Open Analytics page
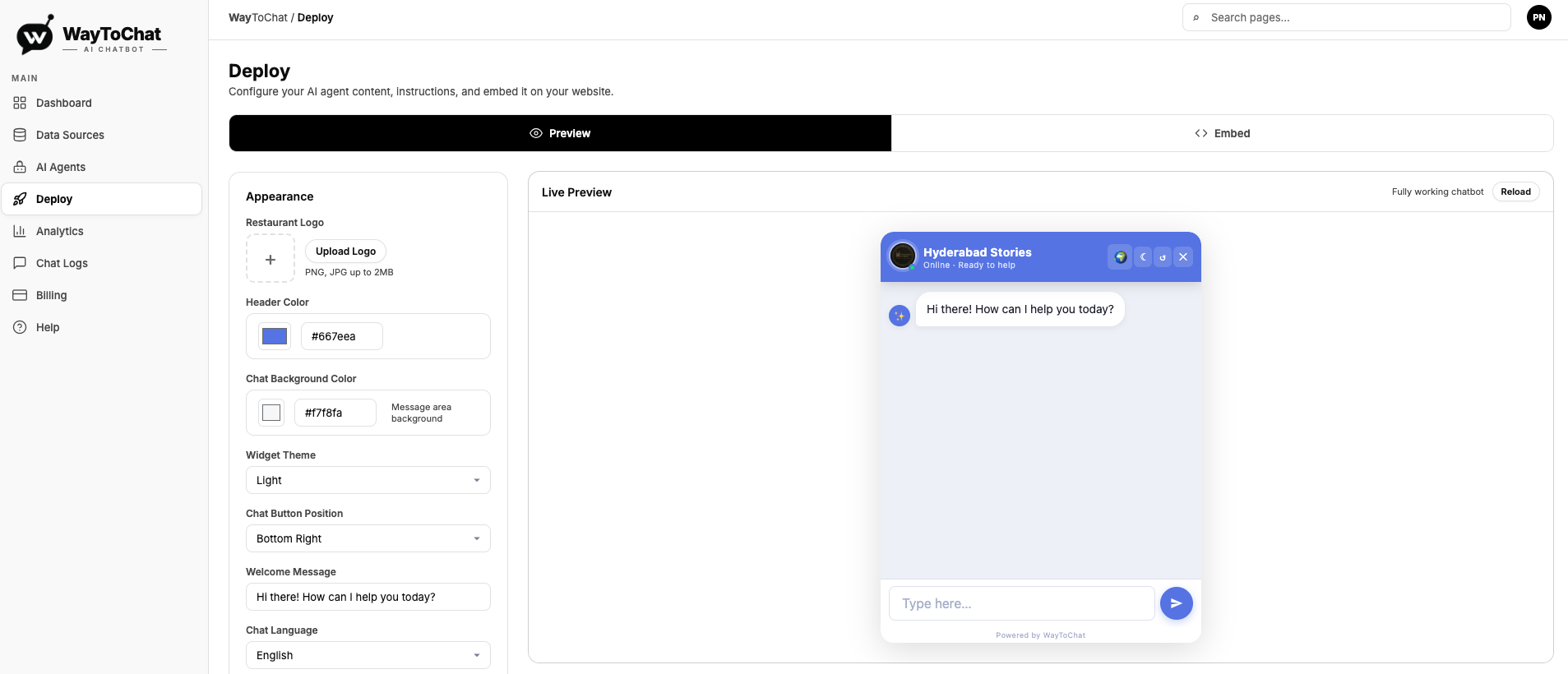Viewport: 1568px width, 674px height. [x=101, y=231]
